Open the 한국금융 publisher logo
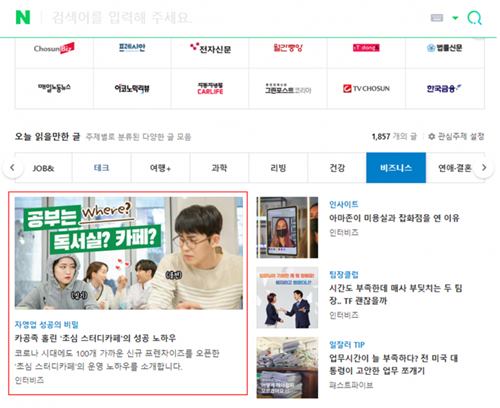 (x=445, y=89)
